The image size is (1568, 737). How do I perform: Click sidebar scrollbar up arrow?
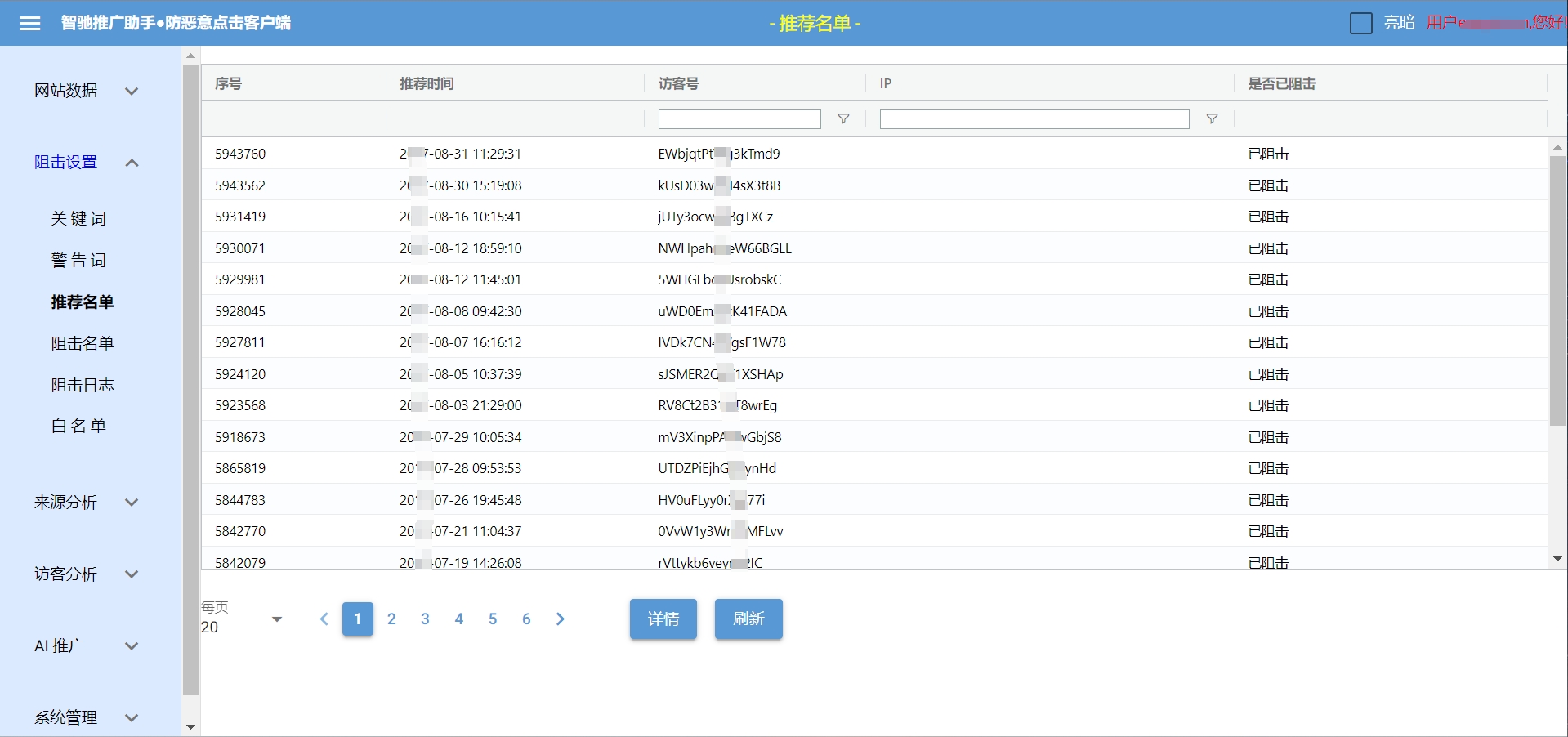[191, 56]
